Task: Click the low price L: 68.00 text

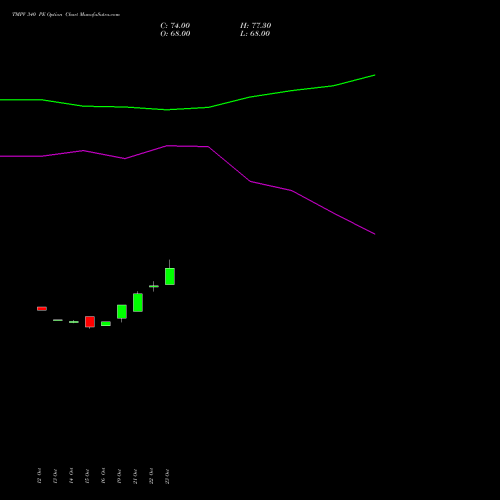Action: [255, 34]
